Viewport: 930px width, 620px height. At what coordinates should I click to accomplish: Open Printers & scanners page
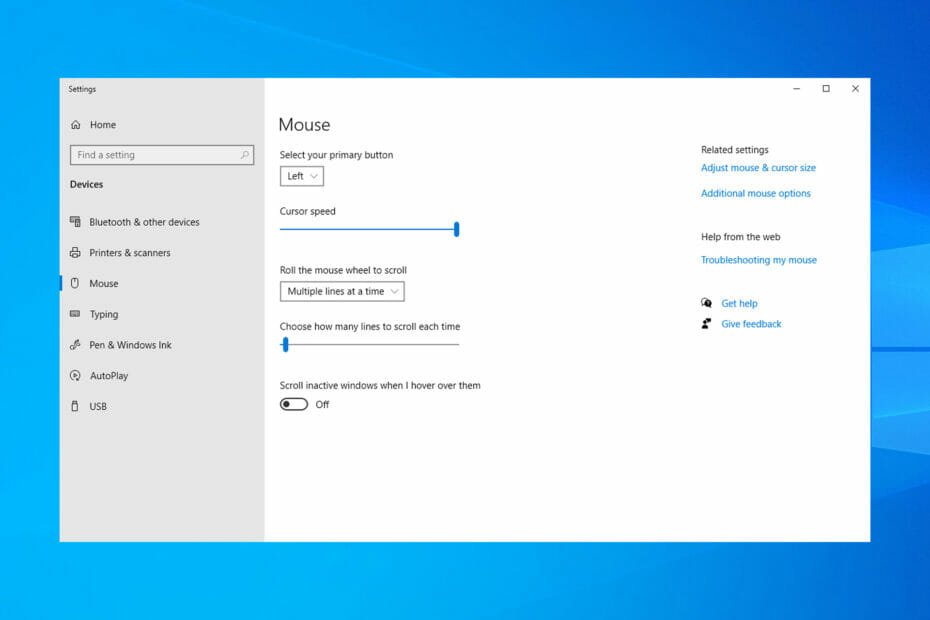point(130,253)
